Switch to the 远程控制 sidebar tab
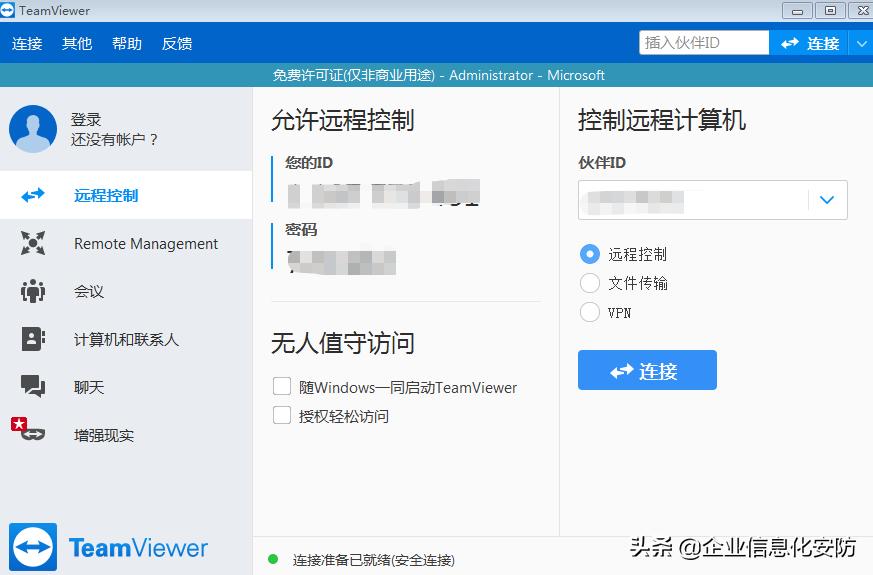Viewport: 873px width, 575px height. 126,195
